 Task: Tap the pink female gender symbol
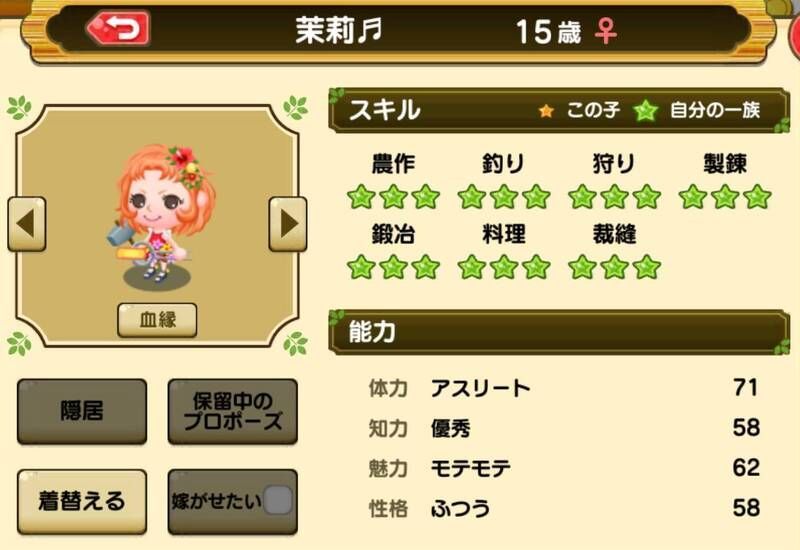(606, 31)
